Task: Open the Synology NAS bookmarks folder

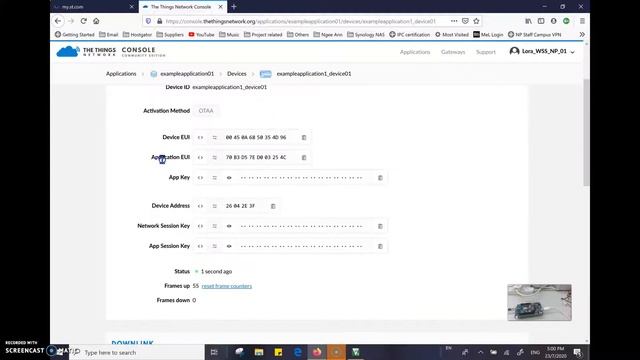Action: point(366,35)
